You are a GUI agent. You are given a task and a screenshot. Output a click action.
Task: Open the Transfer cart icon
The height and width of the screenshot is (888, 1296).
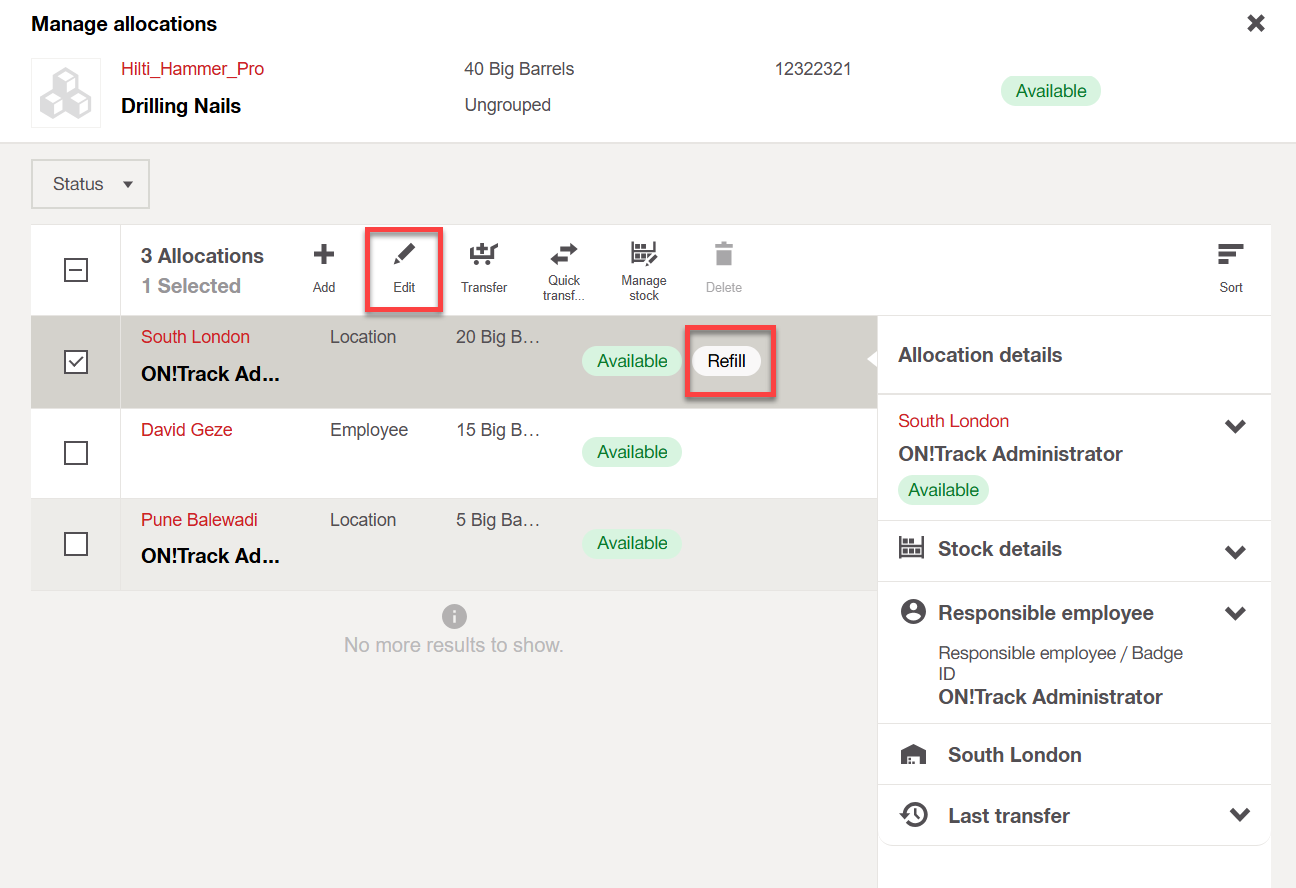click(x=484, y=254)
